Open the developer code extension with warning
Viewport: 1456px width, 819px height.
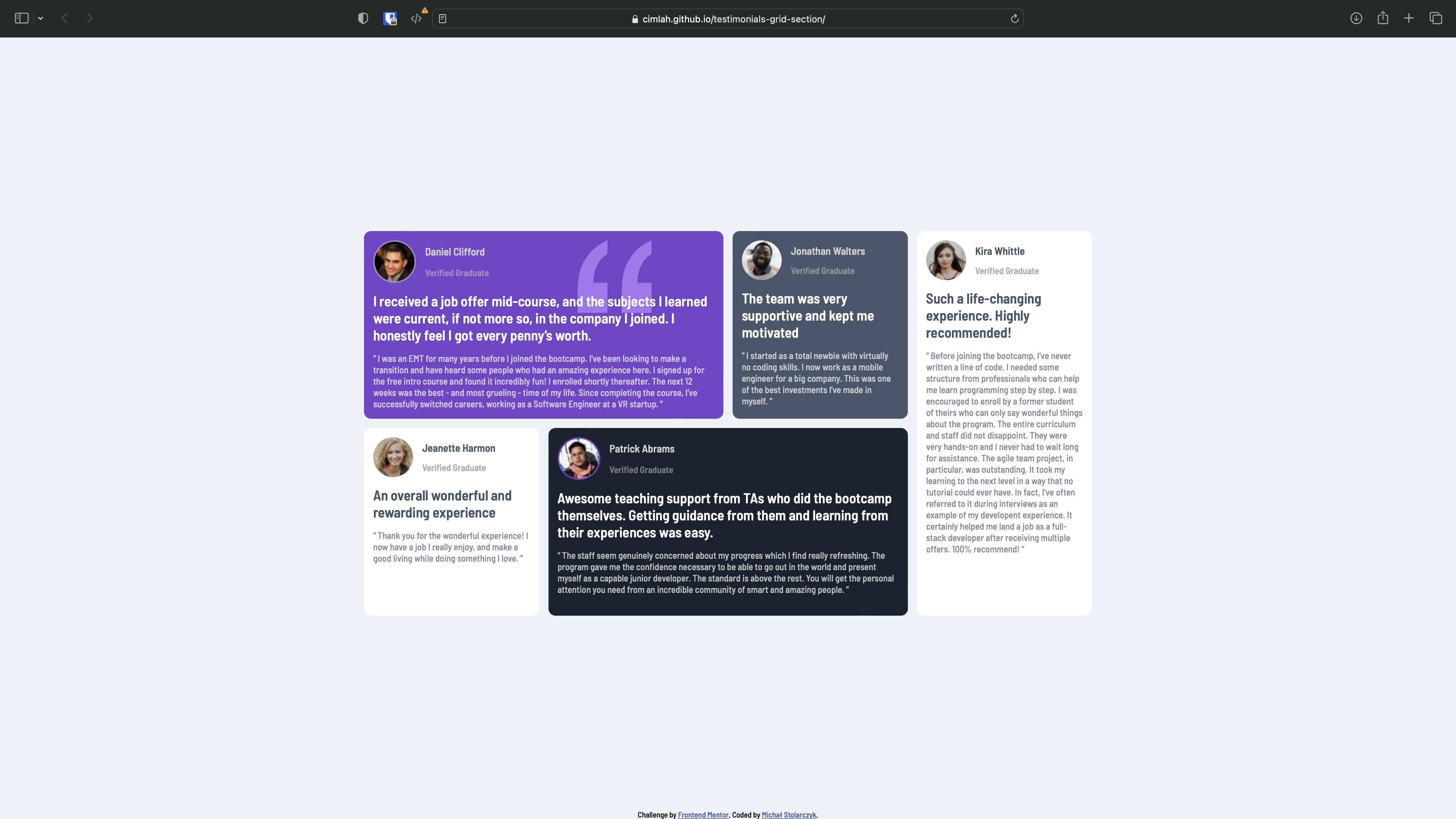tap(417, 18)
